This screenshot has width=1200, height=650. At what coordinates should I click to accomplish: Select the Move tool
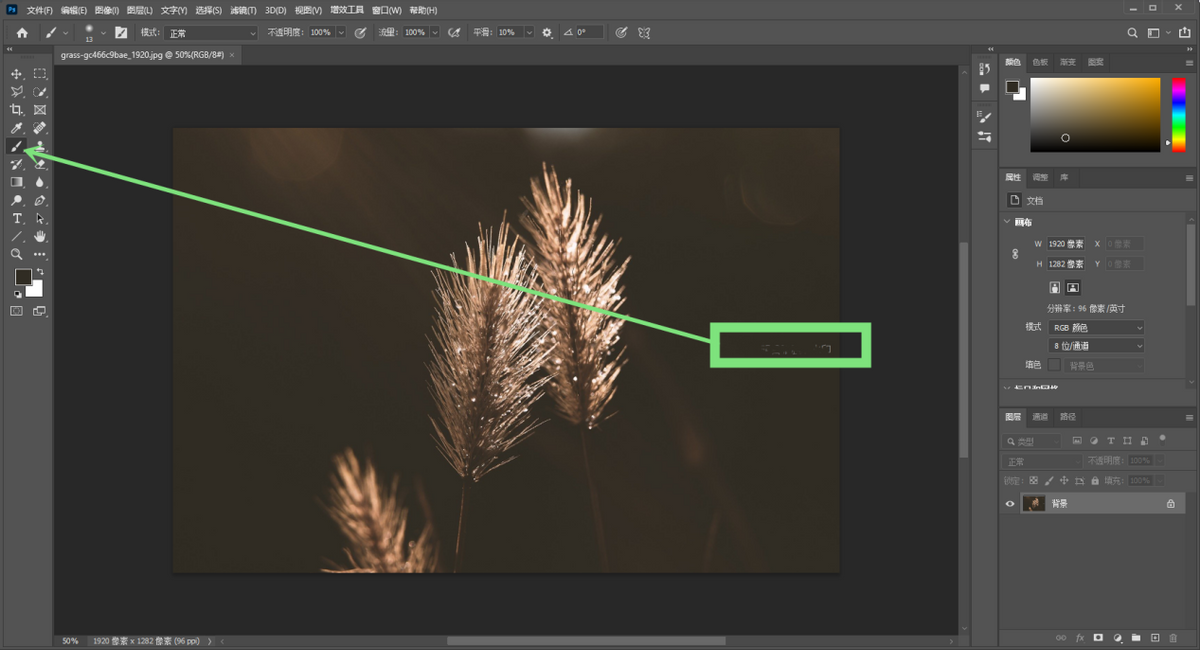click(x=17, y=74)
